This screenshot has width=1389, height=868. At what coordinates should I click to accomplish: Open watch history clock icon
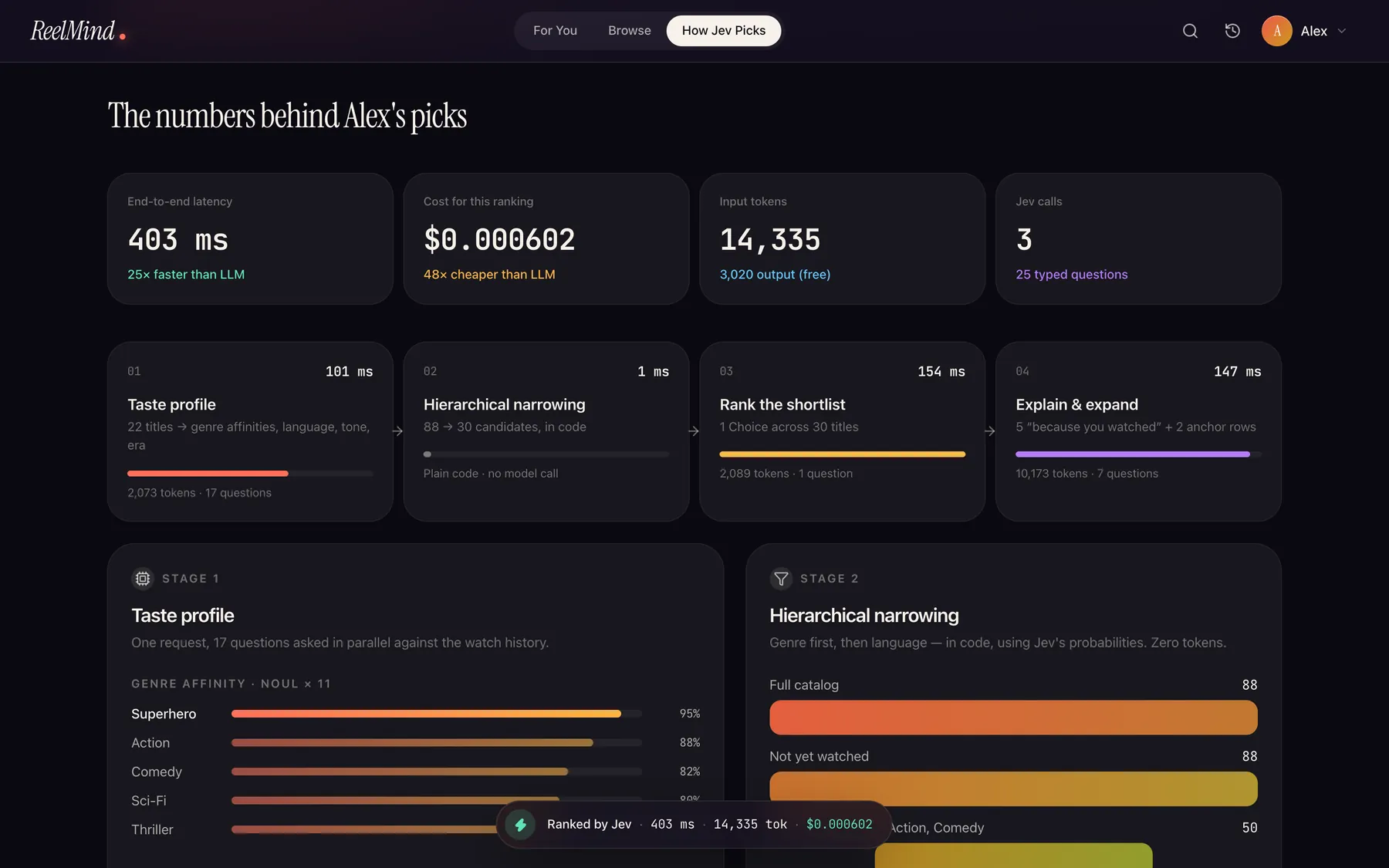1232,31
